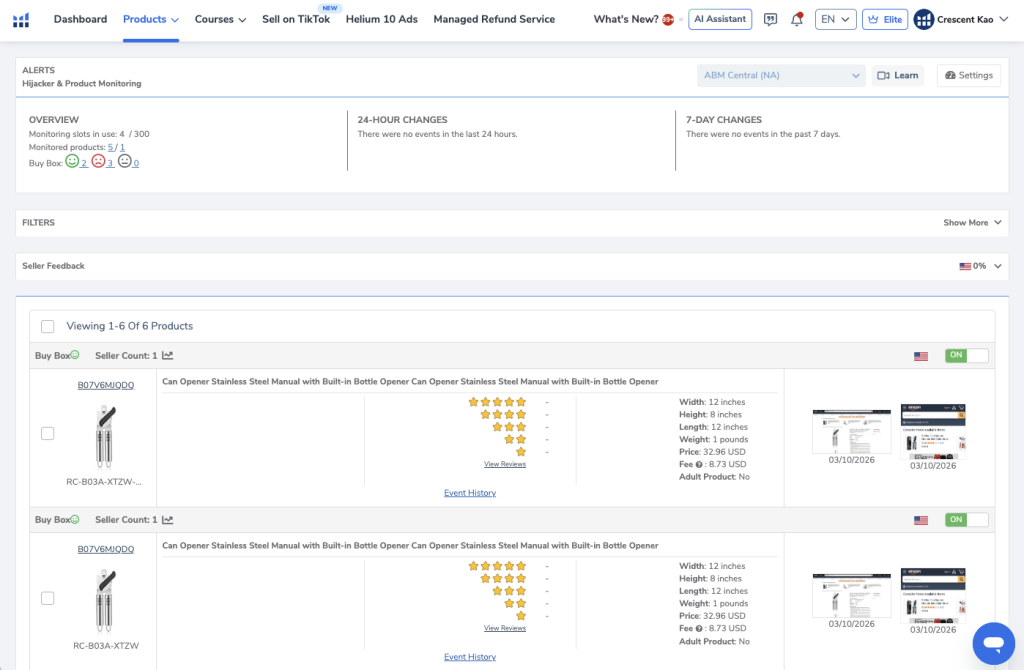Image resolution: width=1024 pixels, height=670 pixels.
Task: Open seller count chart icon for first product
Action: click(x=168, y=355)
